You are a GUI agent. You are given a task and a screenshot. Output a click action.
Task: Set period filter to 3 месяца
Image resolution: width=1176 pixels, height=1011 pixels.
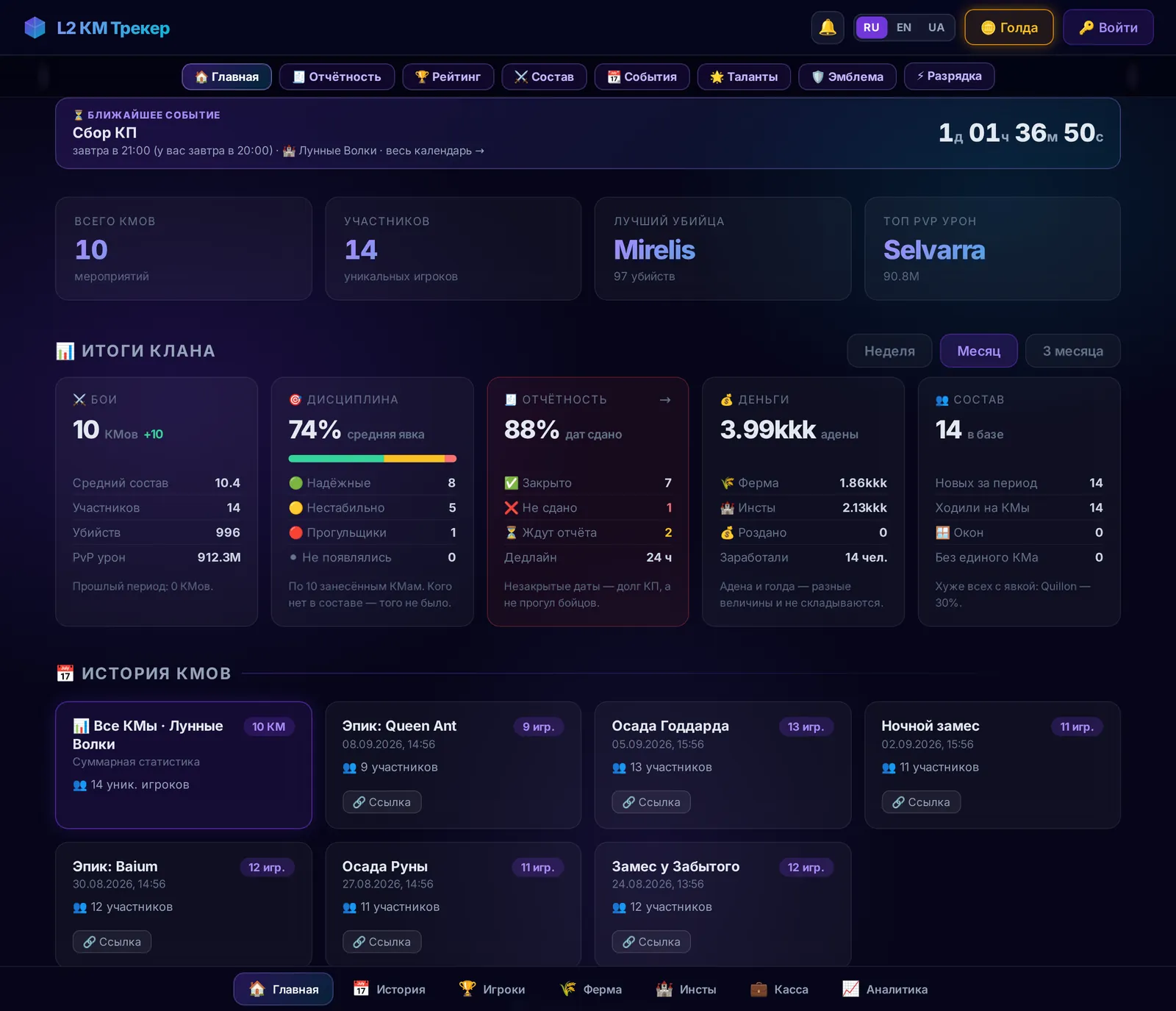point(1072,351)
